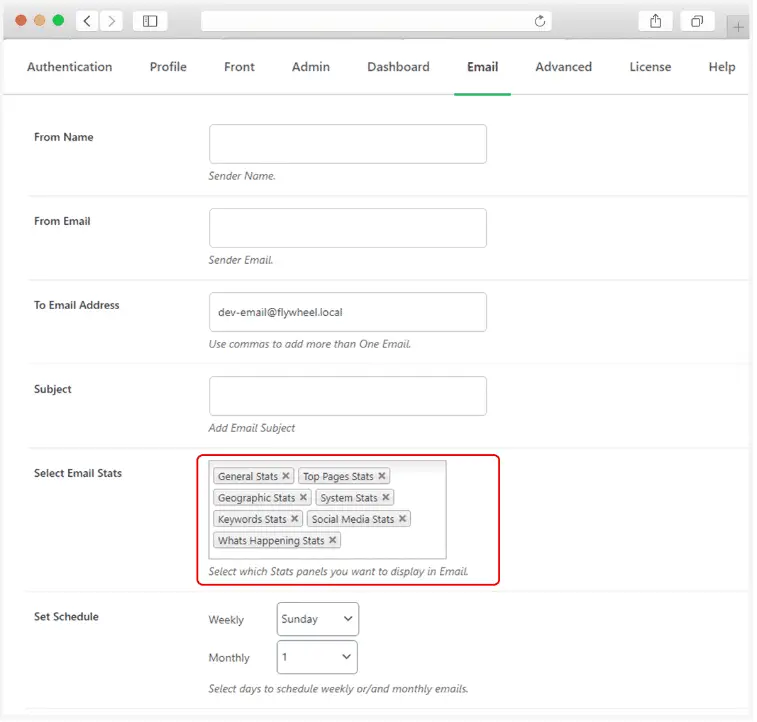Click the Set Schedule label
This screenshot has width=757, height=722.
pyautogui.click(x=66, y=616)
